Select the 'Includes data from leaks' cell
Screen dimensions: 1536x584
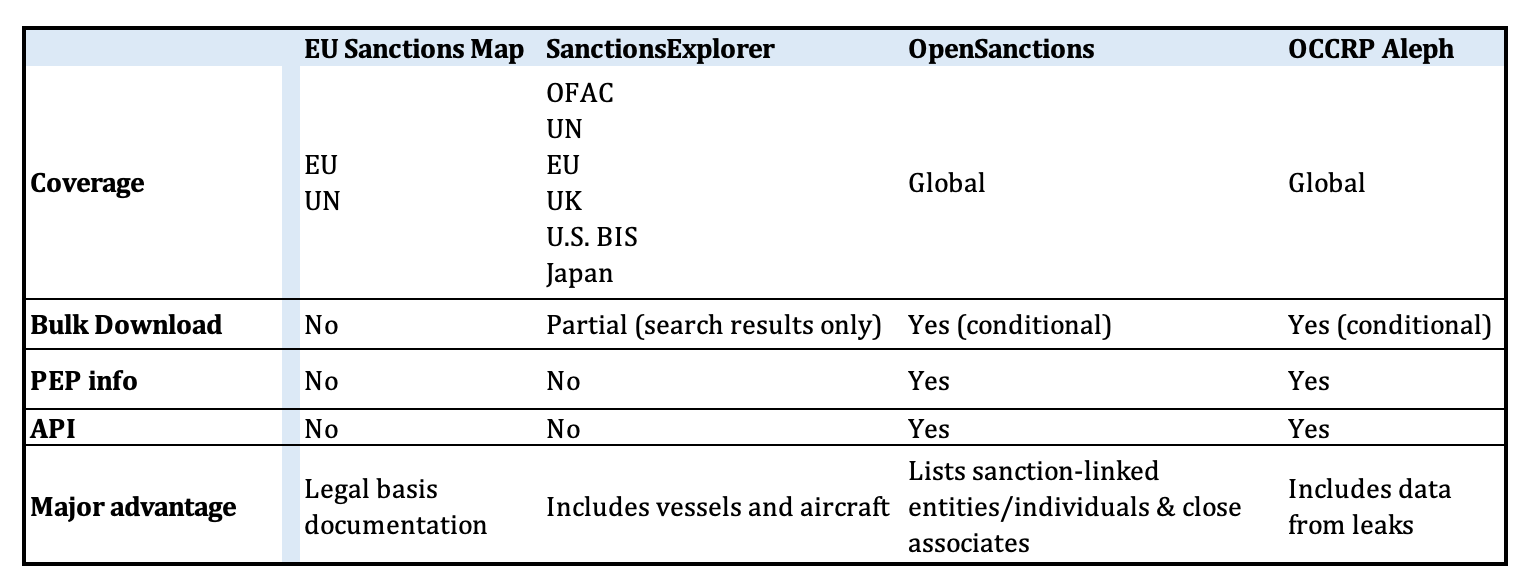pos(1369,507)
